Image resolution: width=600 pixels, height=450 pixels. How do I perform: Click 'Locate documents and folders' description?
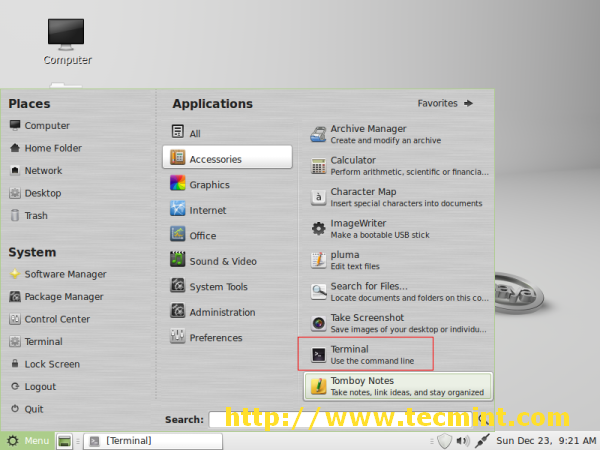coord(409,298)
